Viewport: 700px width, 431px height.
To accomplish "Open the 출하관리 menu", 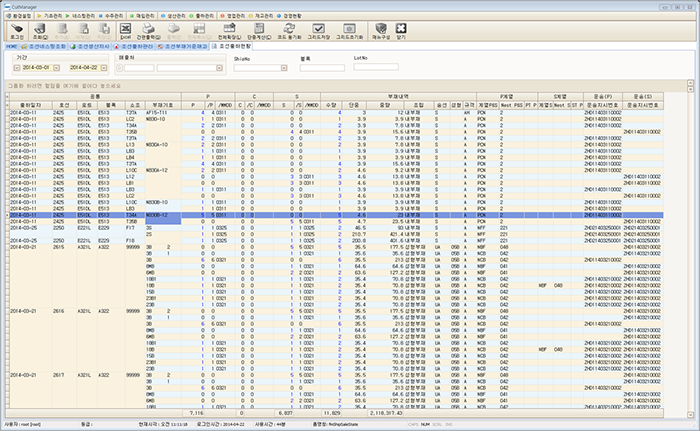I will point(202,16).
